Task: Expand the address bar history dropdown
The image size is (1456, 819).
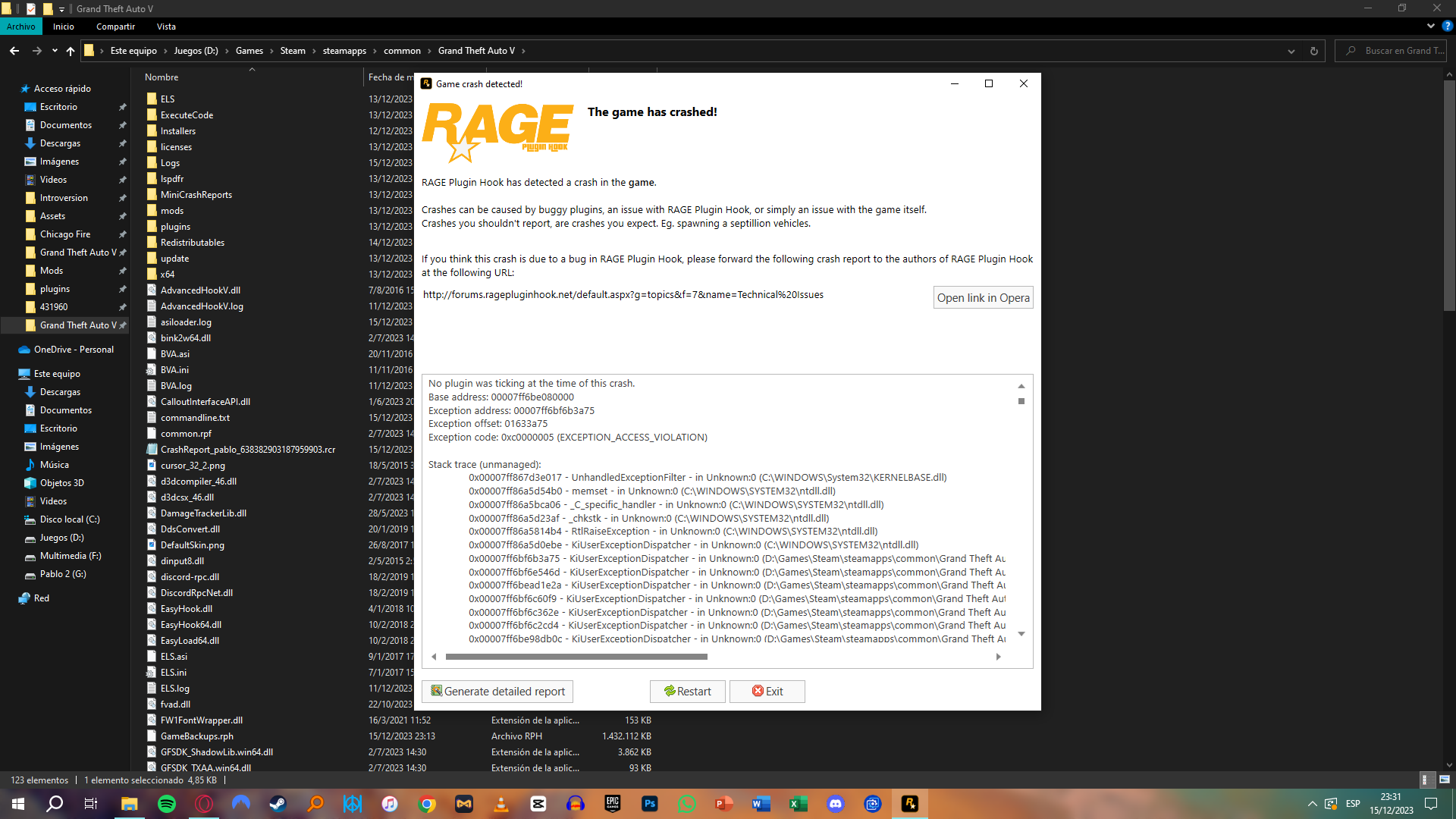Action: pos(1291,51)
